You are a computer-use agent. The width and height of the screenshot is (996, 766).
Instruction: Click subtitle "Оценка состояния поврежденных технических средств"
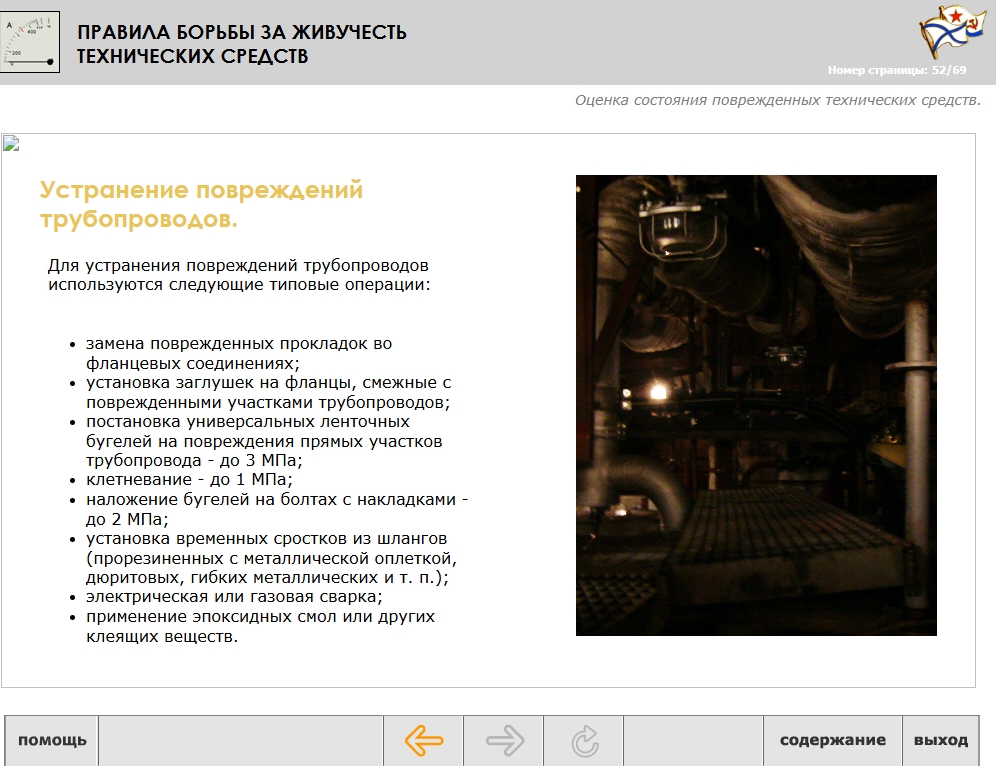click(777, 100)
